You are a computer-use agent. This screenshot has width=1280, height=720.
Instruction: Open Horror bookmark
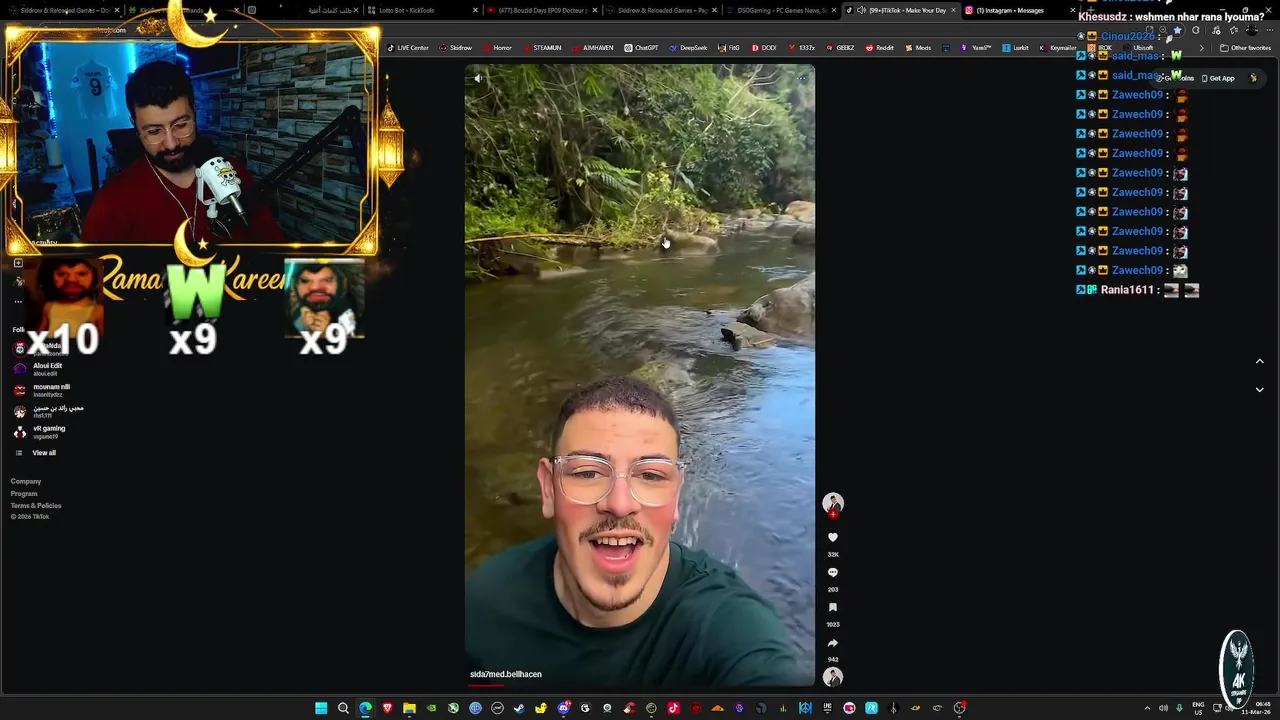tap(497, 48)
